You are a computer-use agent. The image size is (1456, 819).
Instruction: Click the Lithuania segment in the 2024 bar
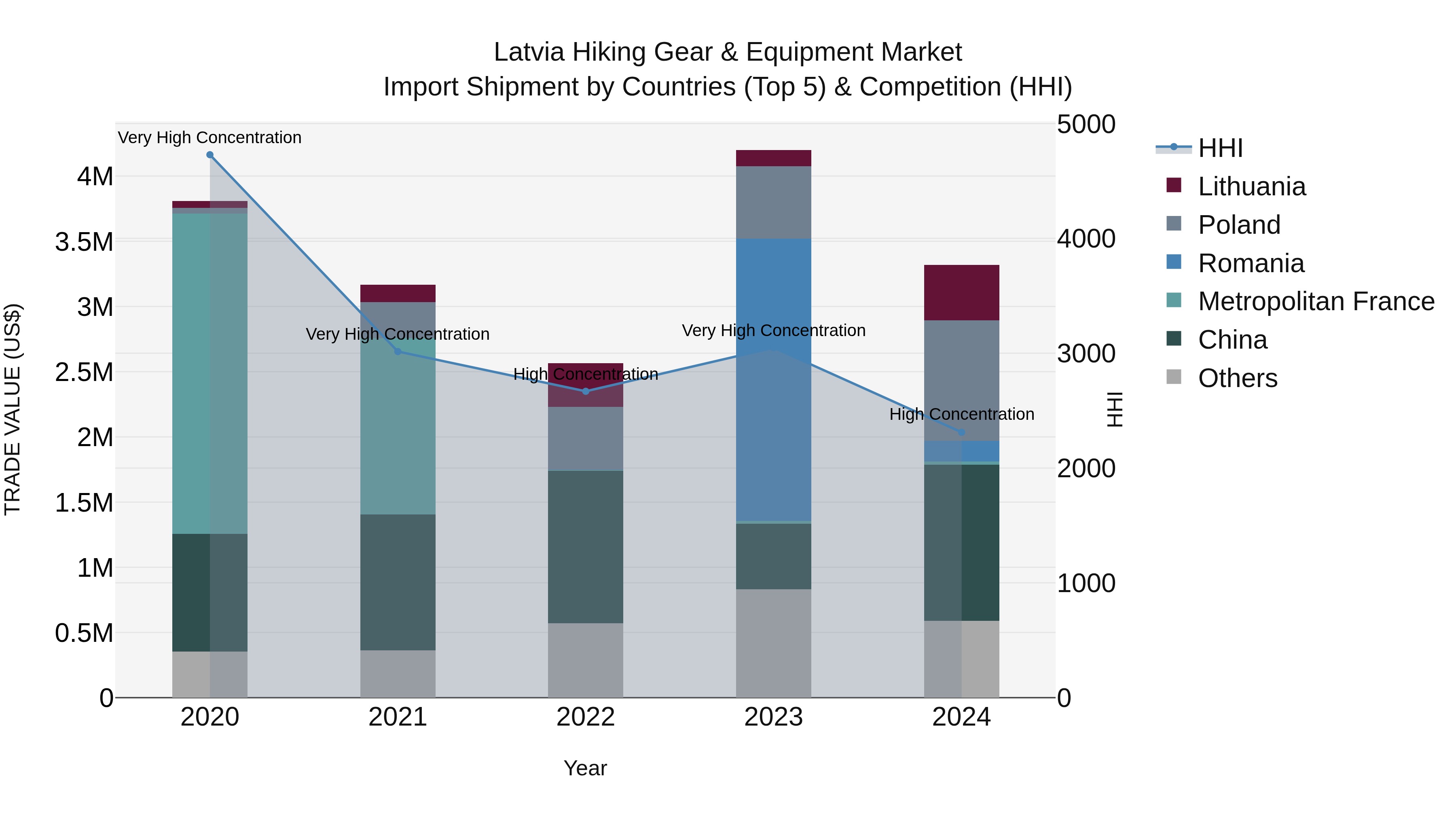tap(961, 293)
